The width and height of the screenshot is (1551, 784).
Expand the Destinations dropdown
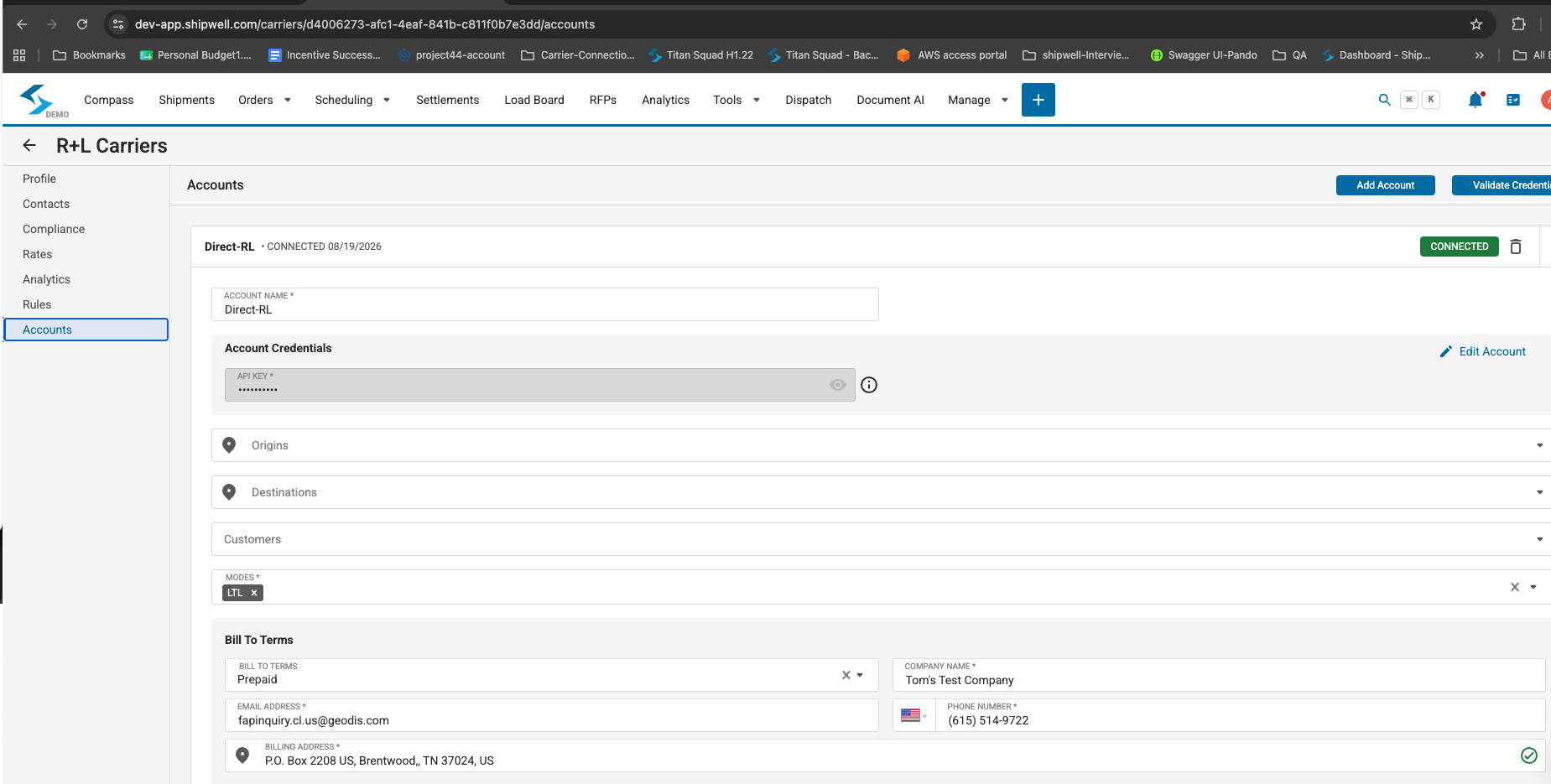[1539, 492]
